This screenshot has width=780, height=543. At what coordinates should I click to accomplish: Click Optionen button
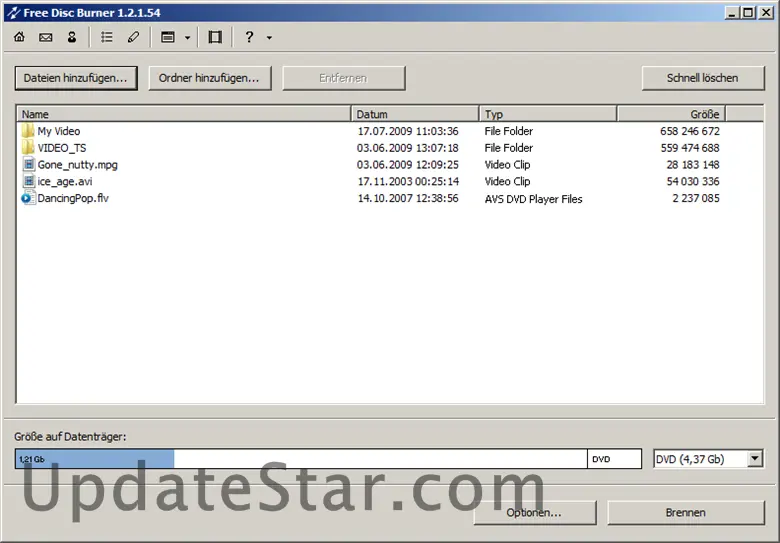coord(535,513)
